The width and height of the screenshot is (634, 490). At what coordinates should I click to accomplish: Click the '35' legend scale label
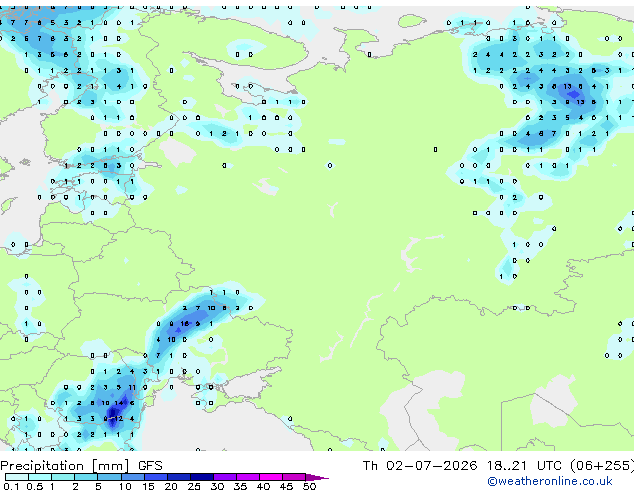[x=240, y=486]
